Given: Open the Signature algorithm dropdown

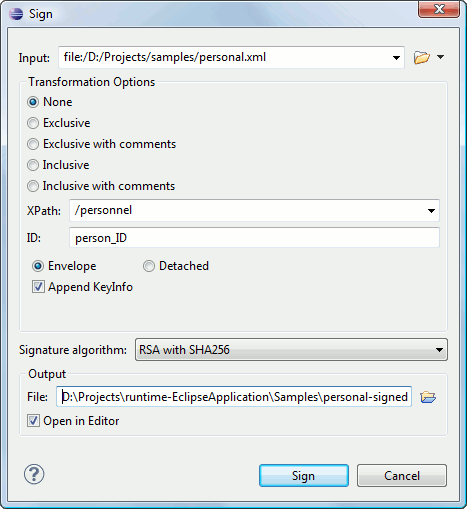Looking at the screenshot, I should coord(291,350).
